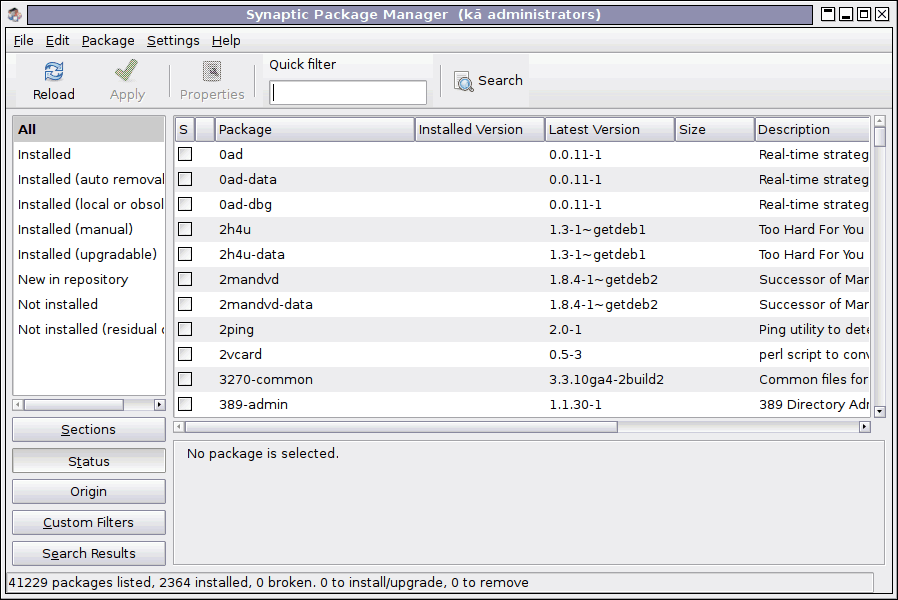Open the Package menu
This screenshot has width=898, height=600.
pos(108,41)
